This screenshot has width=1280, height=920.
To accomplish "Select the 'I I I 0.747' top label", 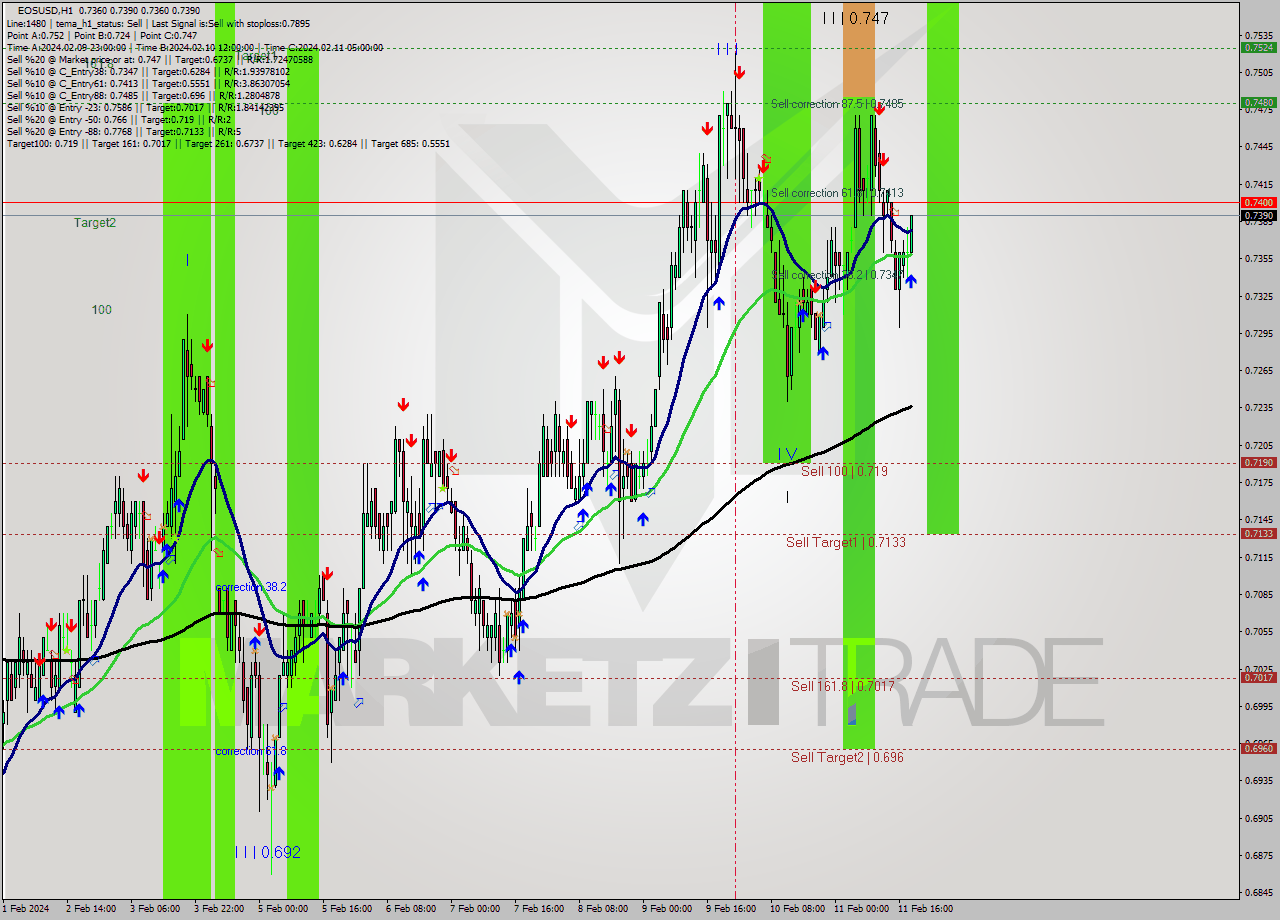I will [x=856, y=18].
